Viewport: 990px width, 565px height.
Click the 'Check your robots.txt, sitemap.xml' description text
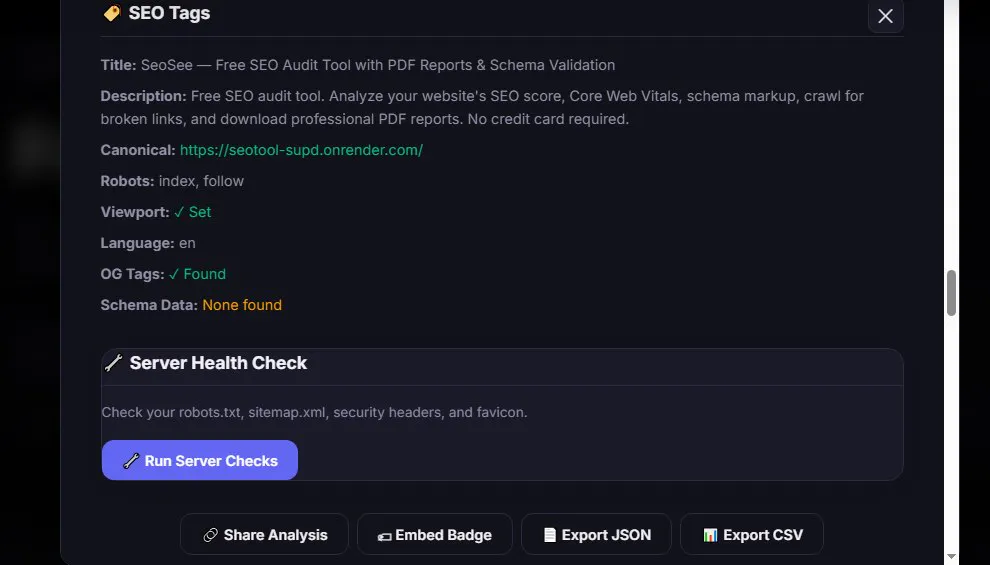pyautogui.click(x=314, y=412)
